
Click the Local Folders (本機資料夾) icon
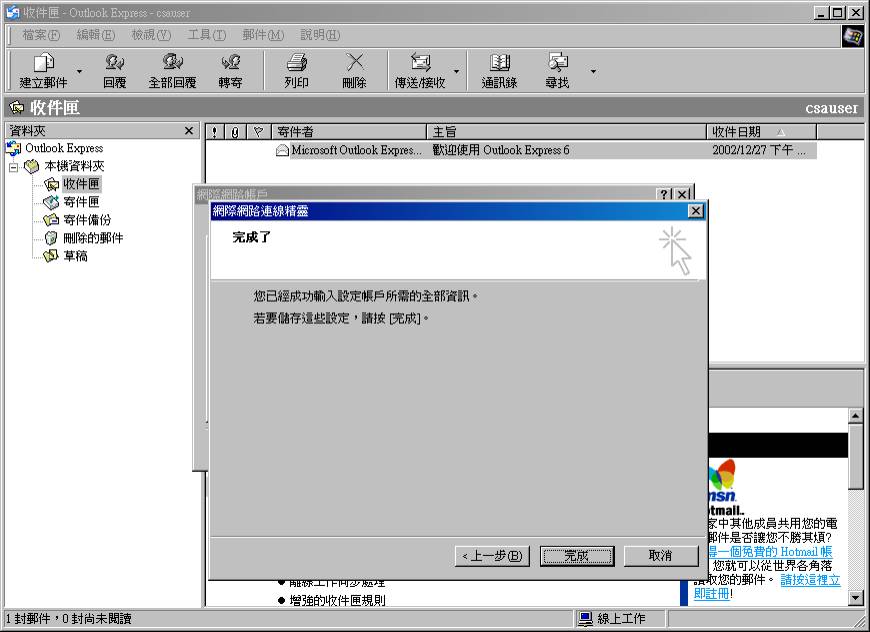[32, 166]
